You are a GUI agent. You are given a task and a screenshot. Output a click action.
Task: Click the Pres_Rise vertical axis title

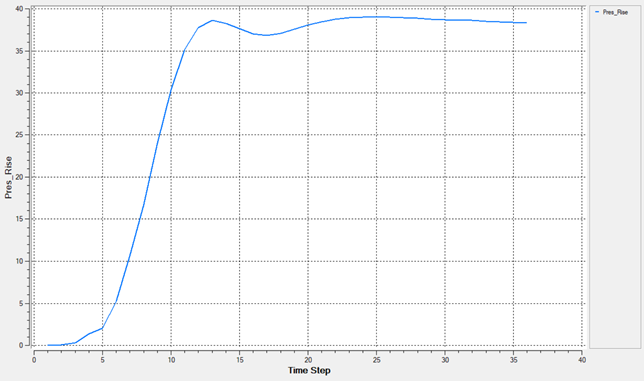click(9, 177)
